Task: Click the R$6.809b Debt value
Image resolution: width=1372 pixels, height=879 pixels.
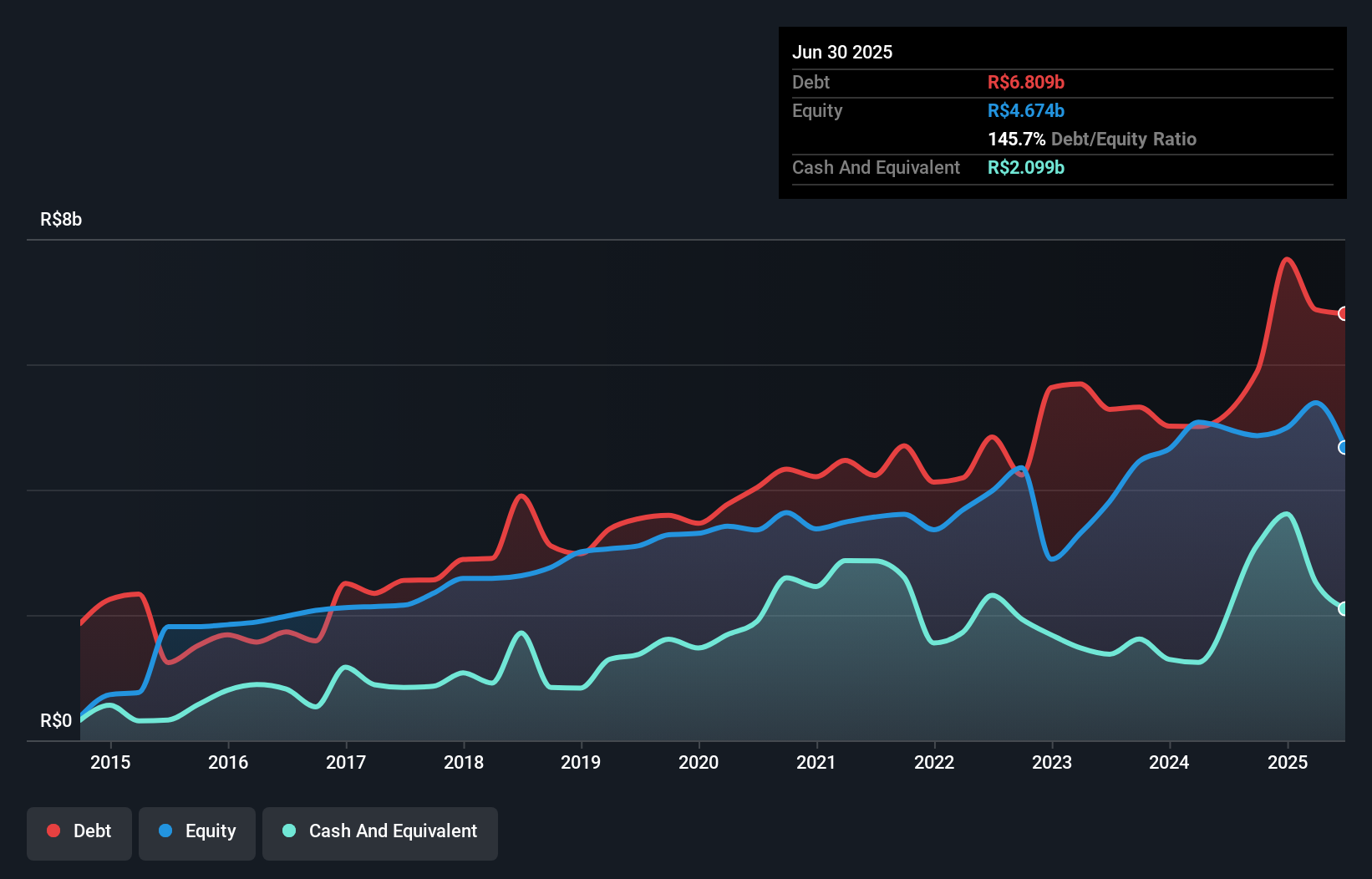Action: click(1027, 82)
